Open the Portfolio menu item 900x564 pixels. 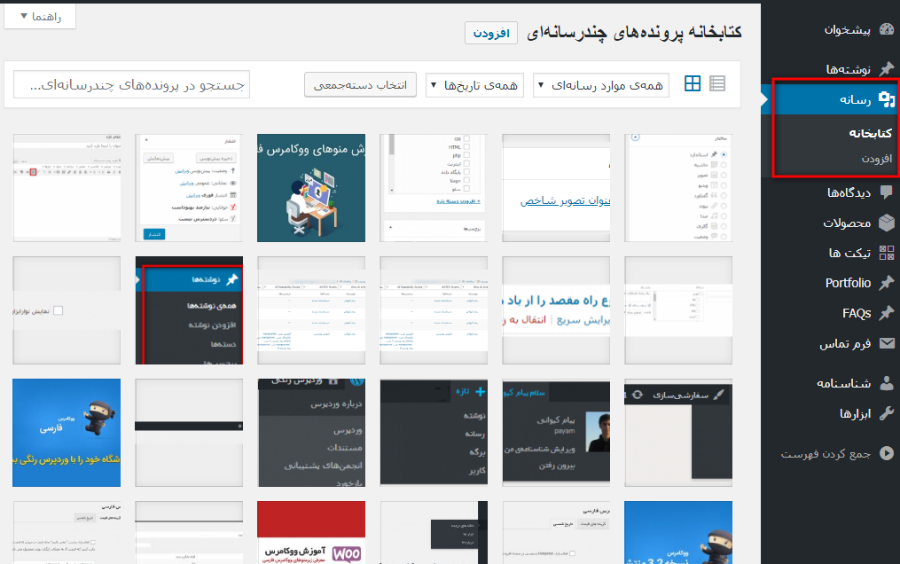pyautogui.click(x=847, y=283)
